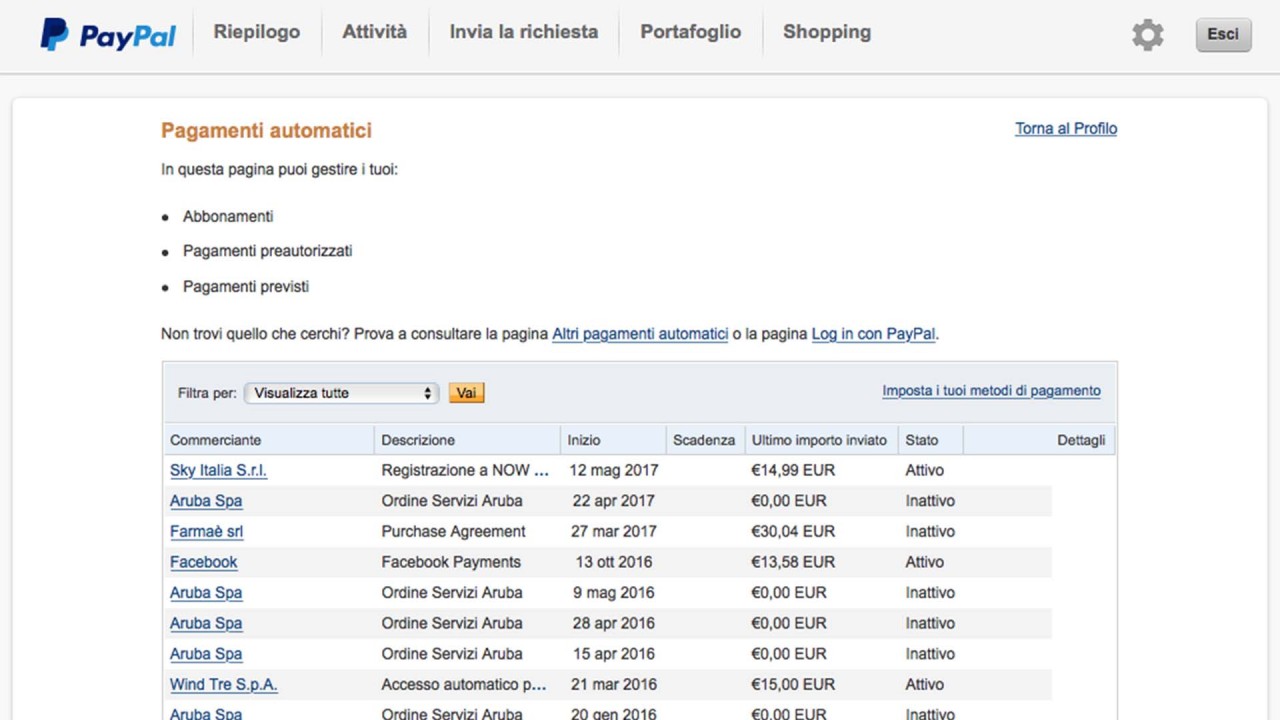
Task: Click 'Attivo' status in Facebook row
Action: pos(924,562)
